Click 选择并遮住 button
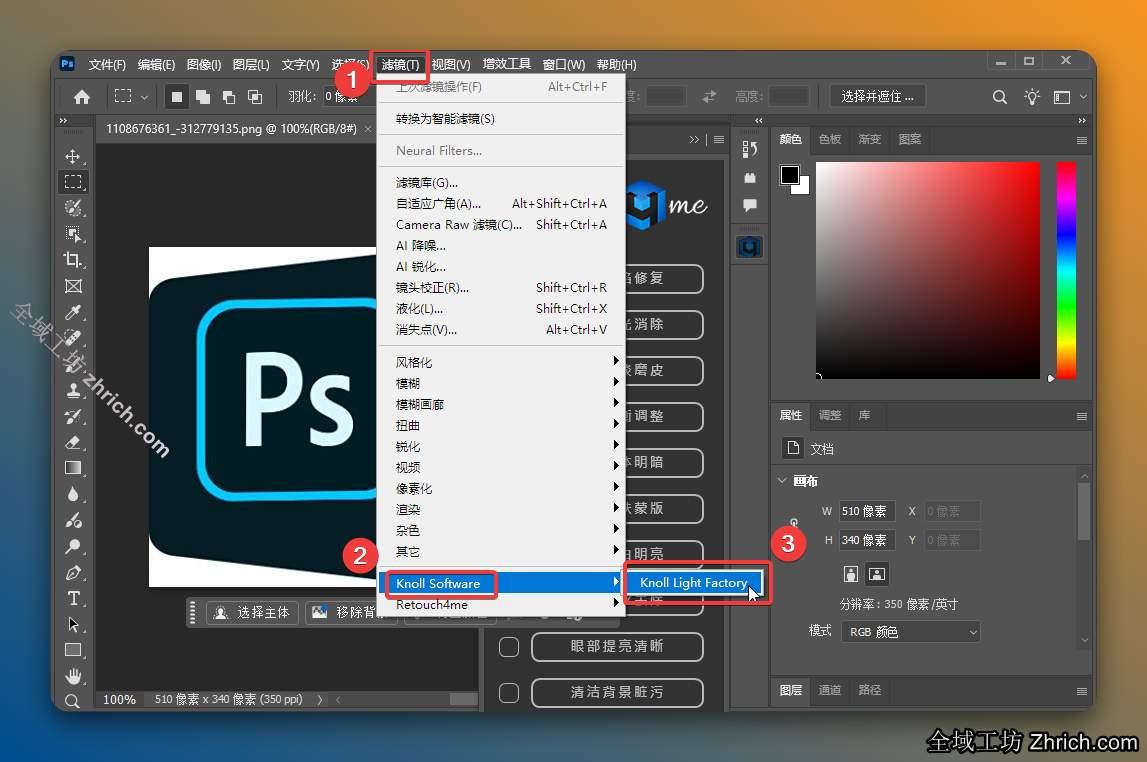Viewport: 1147px width, 762px height. 877,97
